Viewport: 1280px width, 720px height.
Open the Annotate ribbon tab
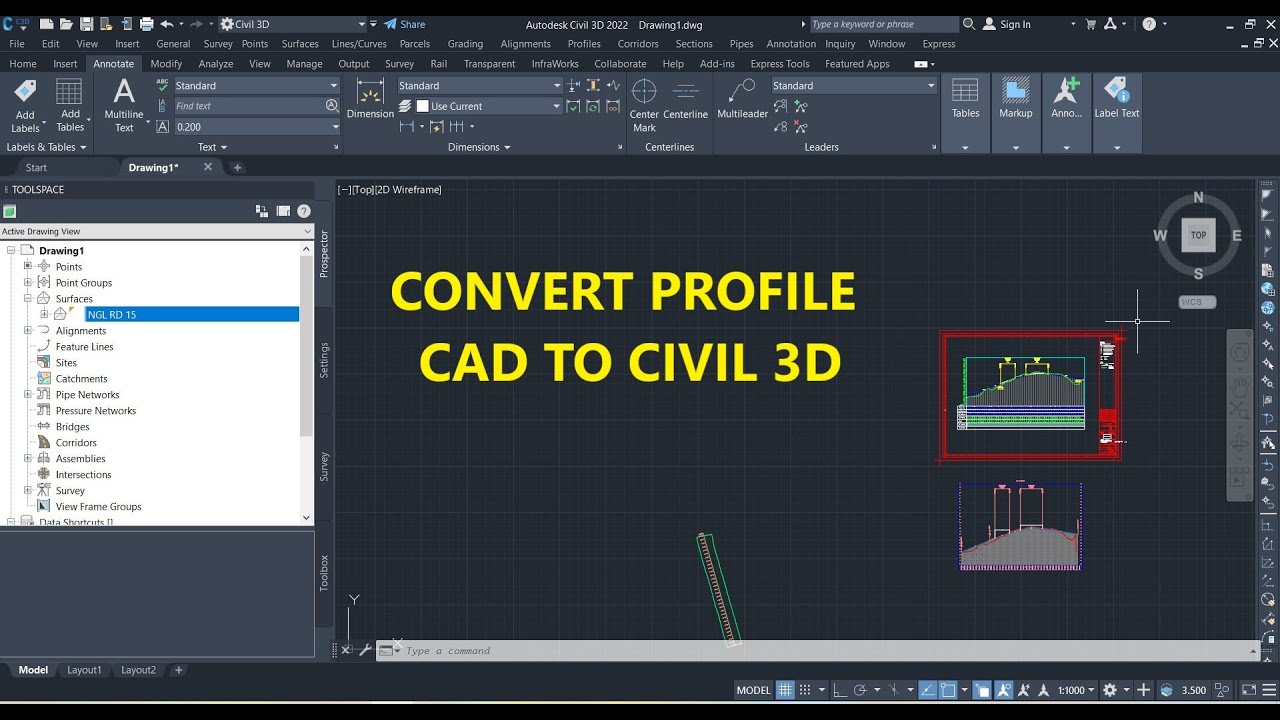(x=113, y=63)
